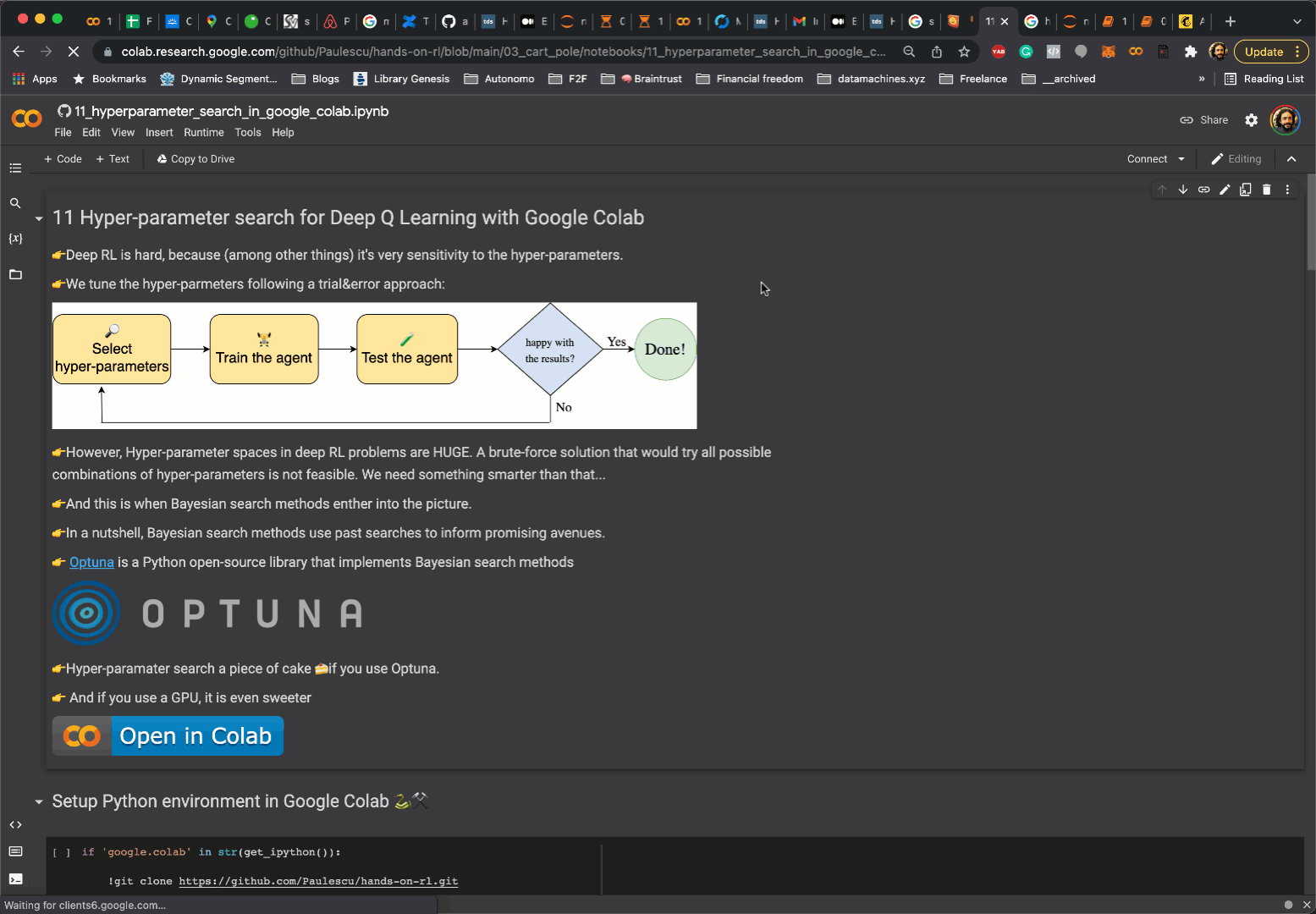Open the Code snippets panel
This screenshot has width=1316, height=914.
15,824
